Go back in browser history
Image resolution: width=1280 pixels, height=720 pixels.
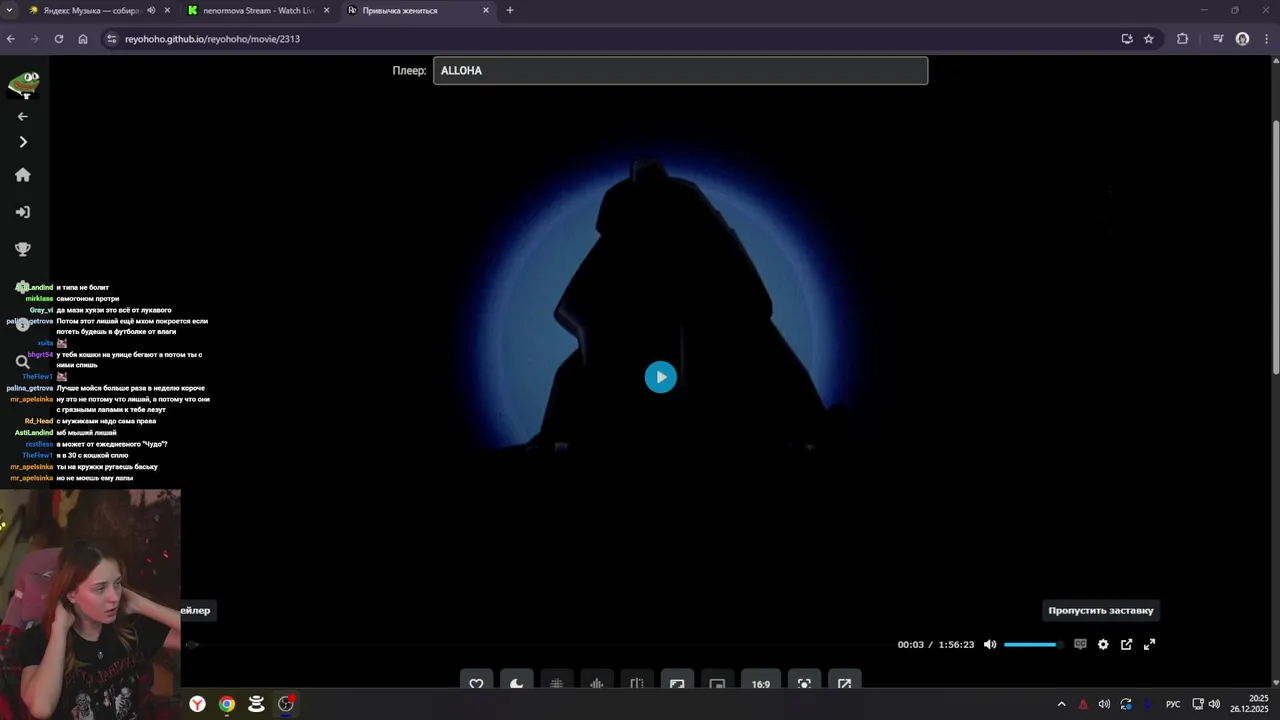pos(11,39)
